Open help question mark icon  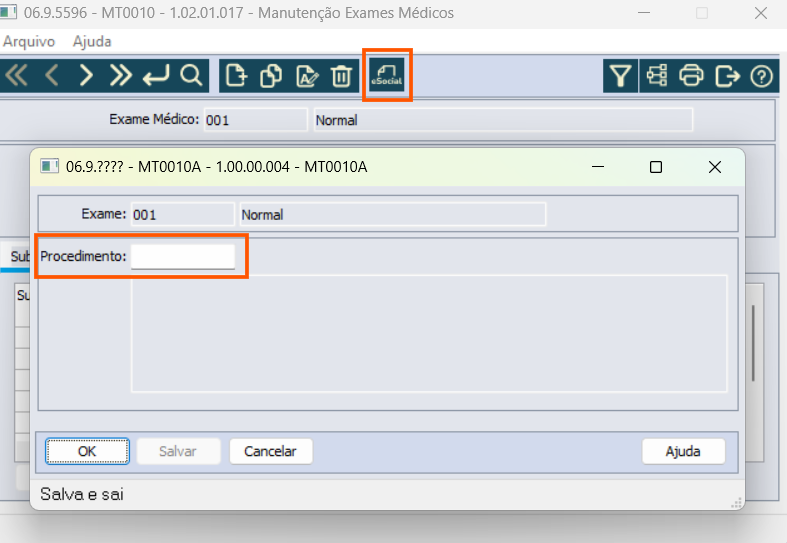761,76
